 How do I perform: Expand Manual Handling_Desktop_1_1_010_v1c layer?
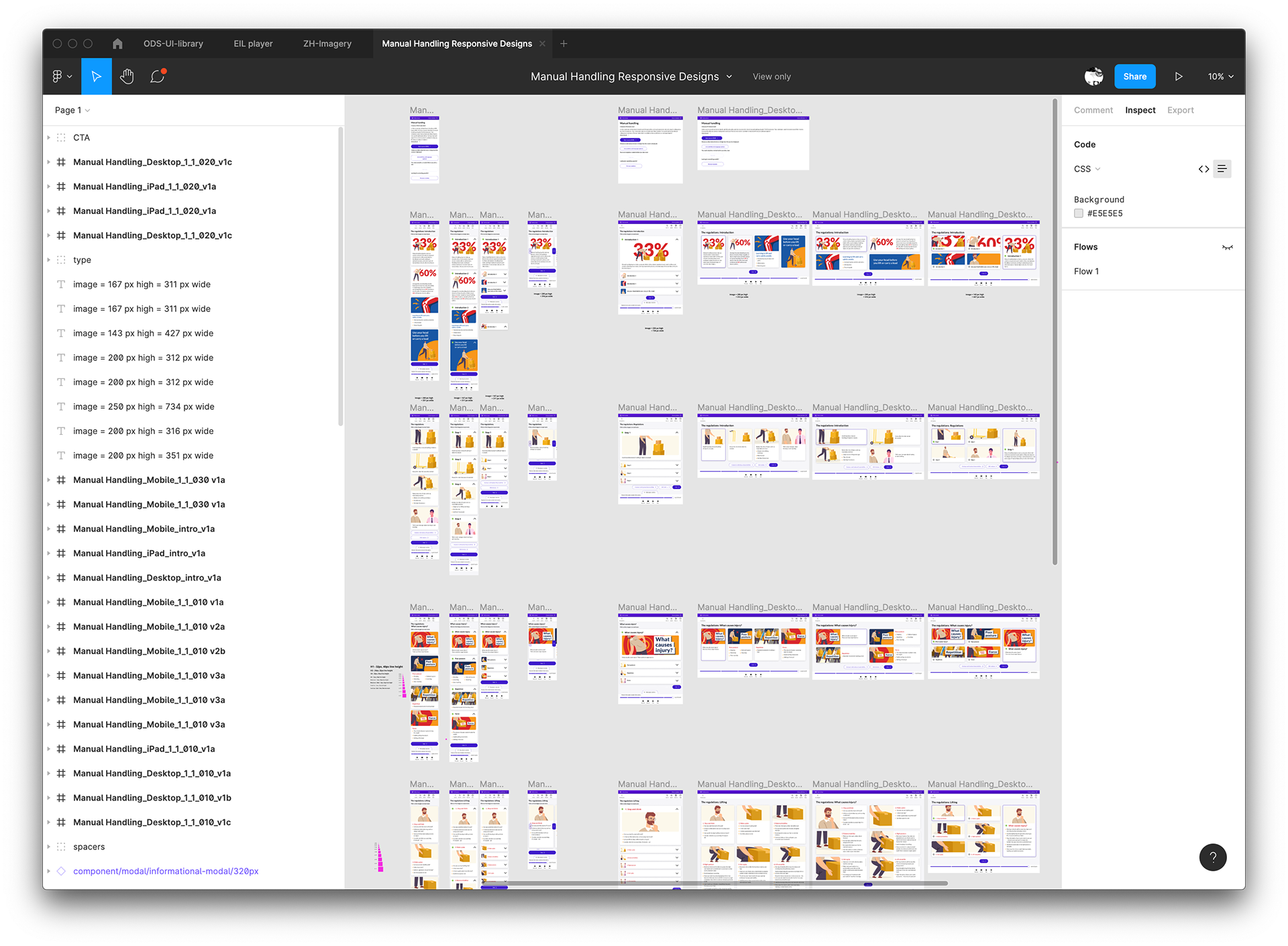click(x=49, y=822)
